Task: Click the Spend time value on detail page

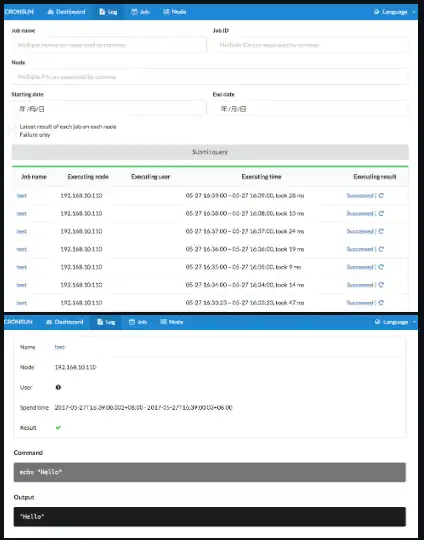Action: point(143,407)
